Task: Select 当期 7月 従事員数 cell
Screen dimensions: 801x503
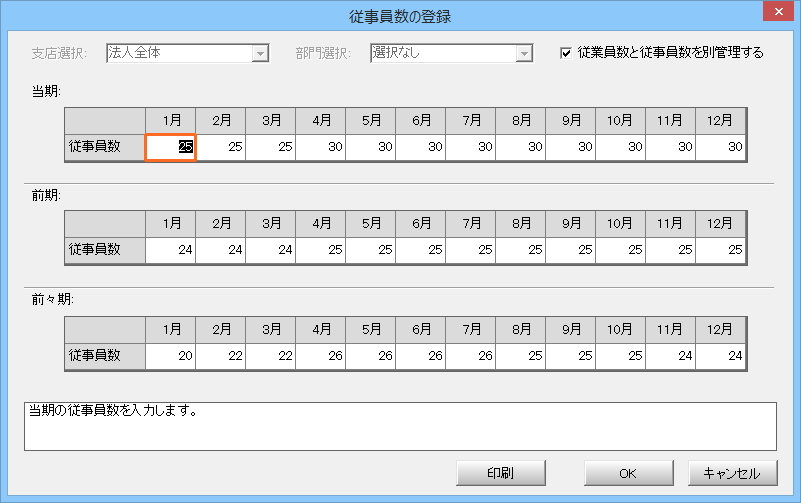Action: click(x=470, y=147)
